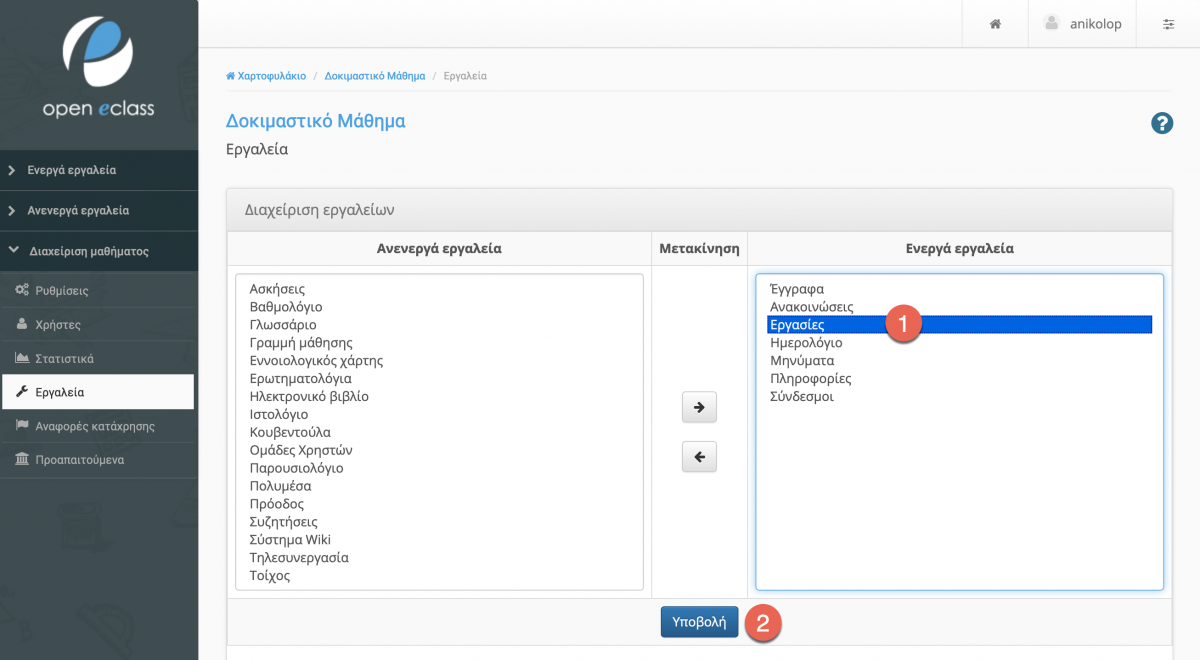Open Χρήστες in the sidebar
This screenshot has height=660, width=1200.
57,325
